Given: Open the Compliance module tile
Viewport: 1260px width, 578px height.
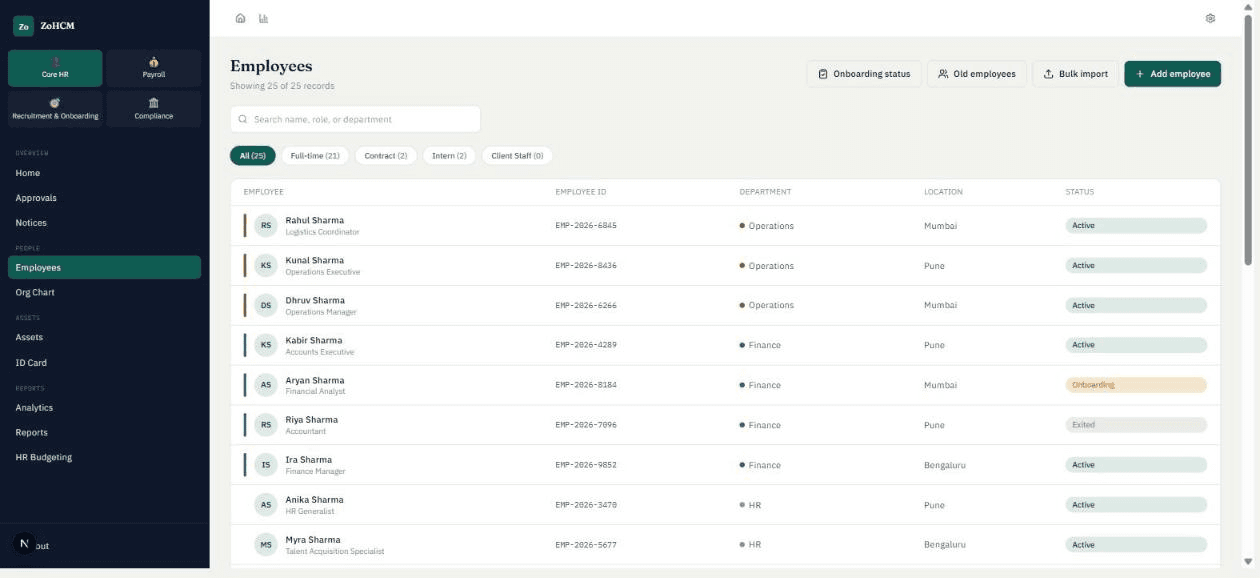Looking at the screenshot, I should pos(154,109).
